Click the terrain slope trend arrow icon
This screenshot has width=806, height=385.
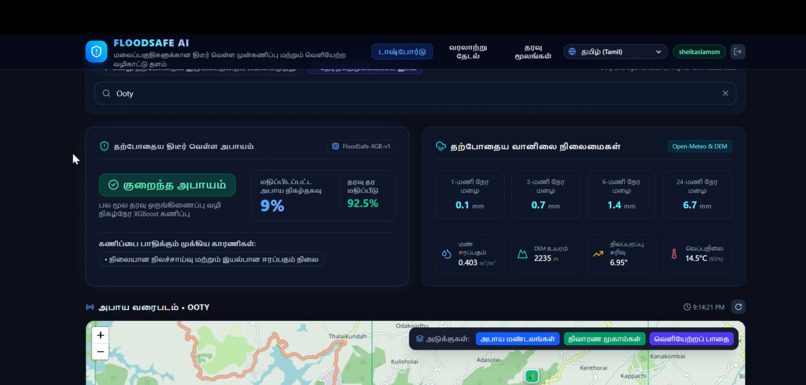pyautogui.click(x=598, y=254)
